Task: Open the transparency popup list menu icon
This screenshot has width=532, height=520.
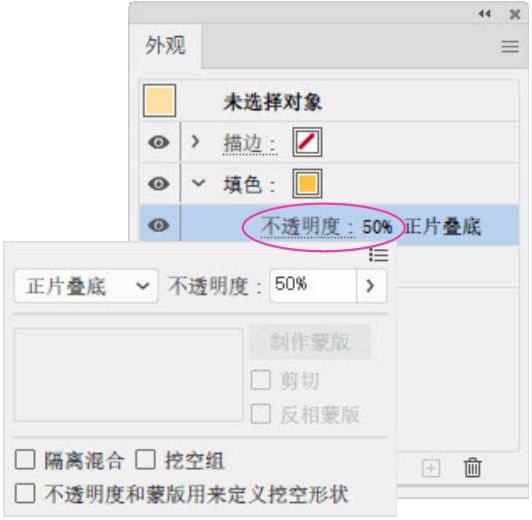Action: pyautogui.click(x=378, y=255)
